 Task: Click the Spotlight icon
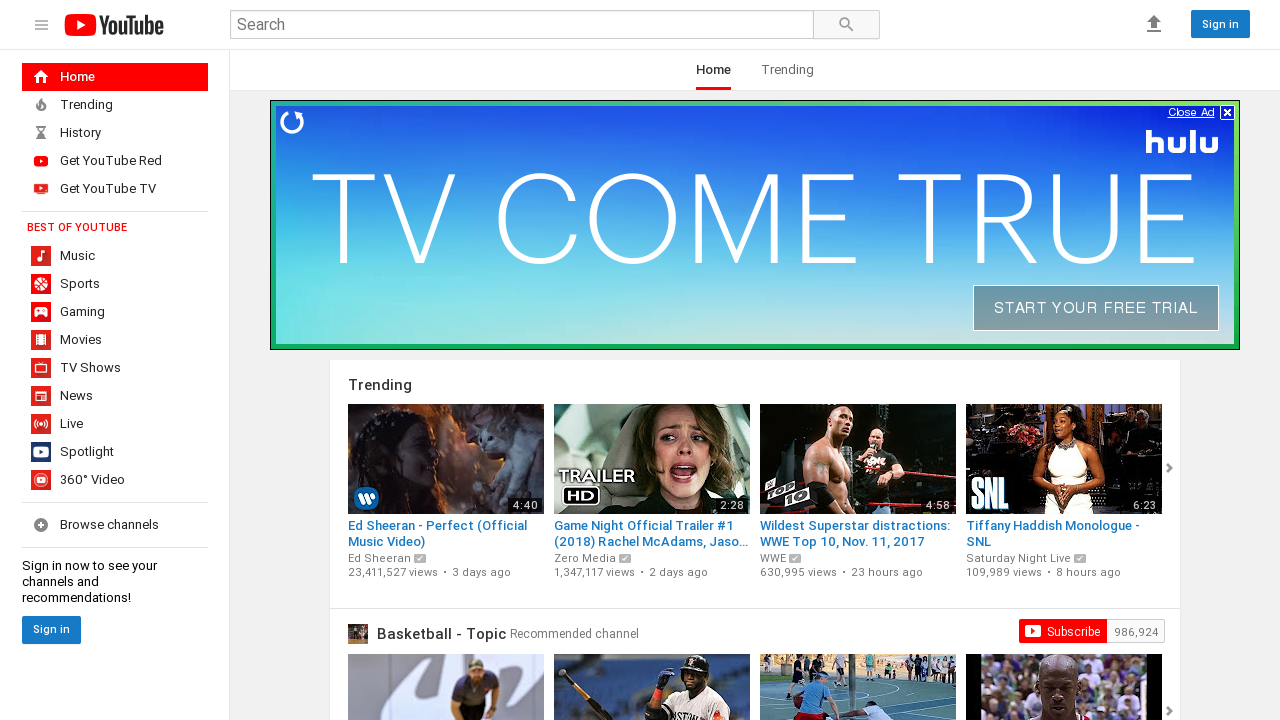41,452
